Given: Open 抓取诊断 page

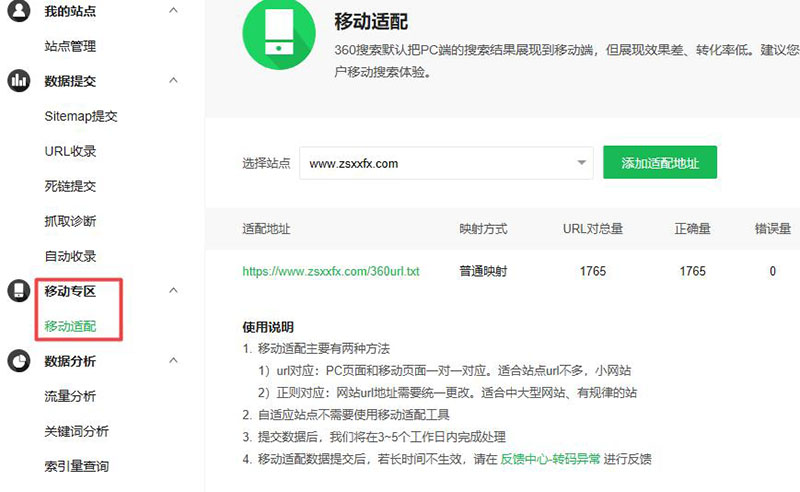Looking at the screenshot, I should (70, 221).
